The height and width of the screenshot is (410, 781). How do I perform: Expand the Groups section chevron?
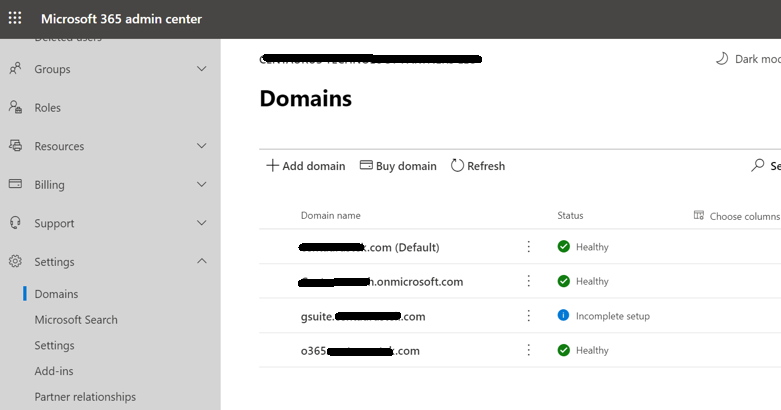tap(202, 69)
